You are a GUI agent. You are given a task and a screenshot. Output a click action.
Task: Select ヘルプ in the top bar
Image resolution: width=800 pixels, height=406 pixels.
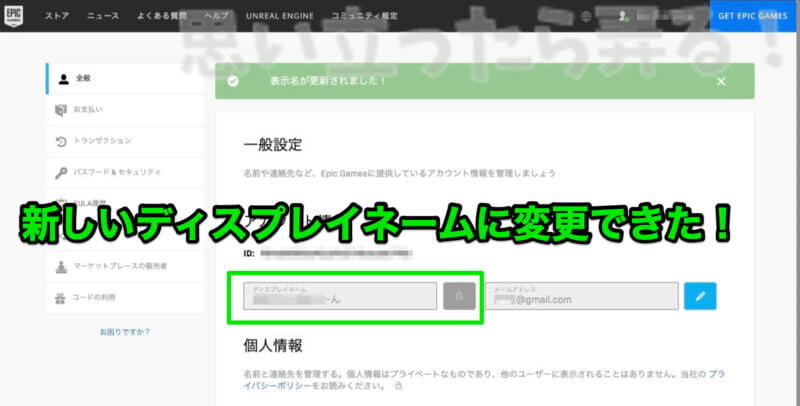point(216,16)
